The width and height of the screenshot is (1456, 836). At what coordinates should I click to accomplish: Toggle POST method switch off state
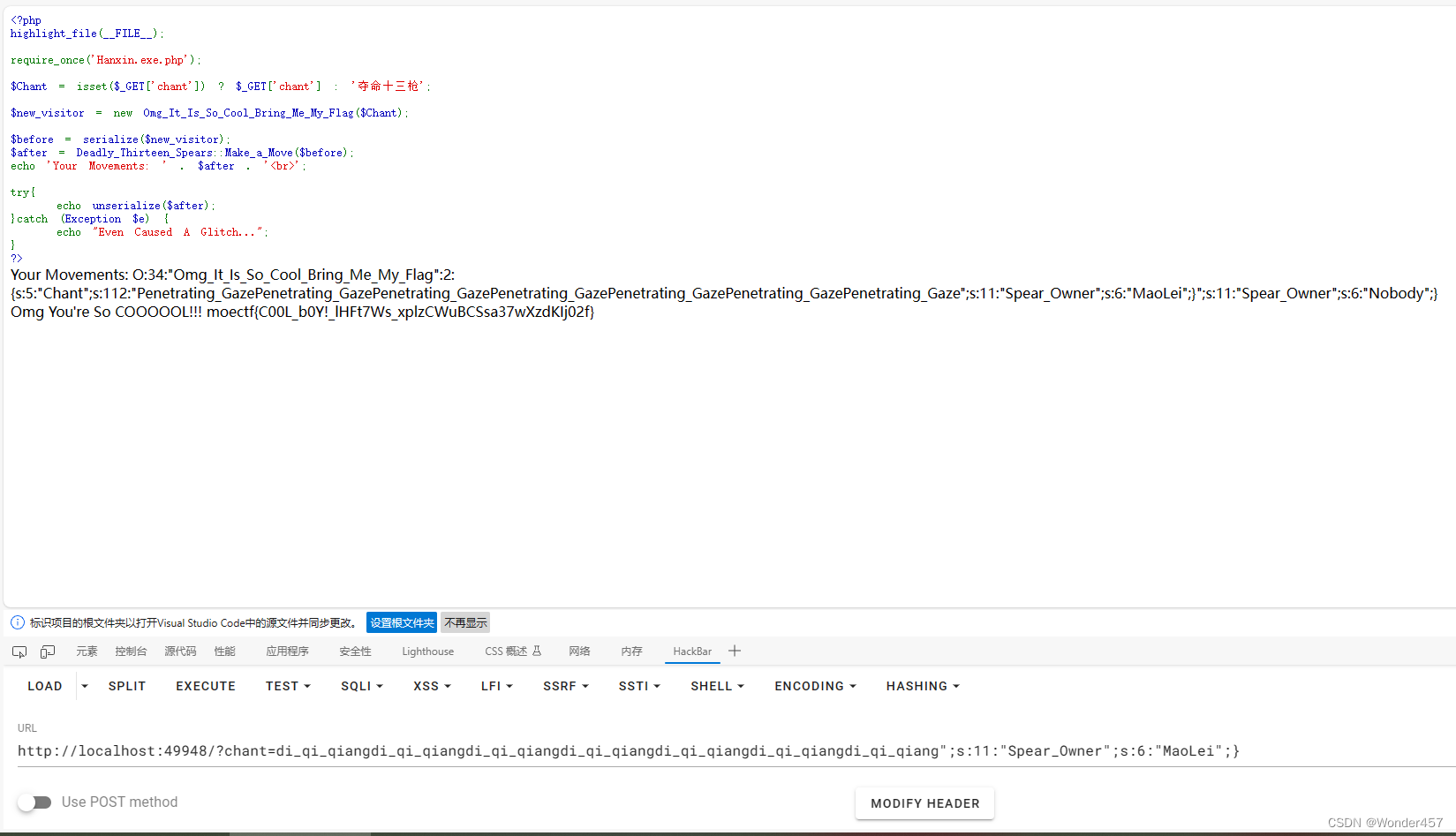click(35, 802)
